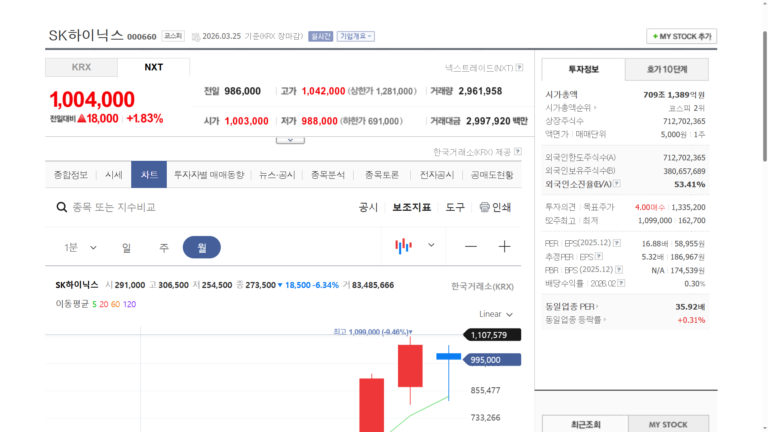Switch to the 투자정보 tab

coord(583,69)
